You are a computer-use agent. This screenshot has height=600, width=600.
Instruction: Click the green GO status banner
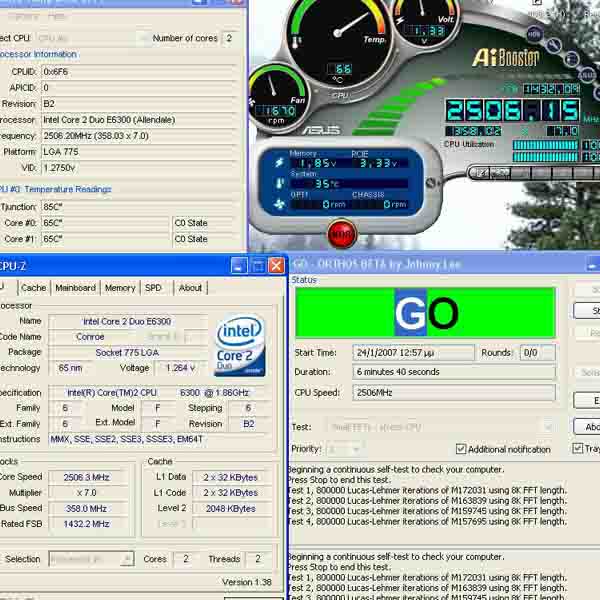click(x=425, y=312)
